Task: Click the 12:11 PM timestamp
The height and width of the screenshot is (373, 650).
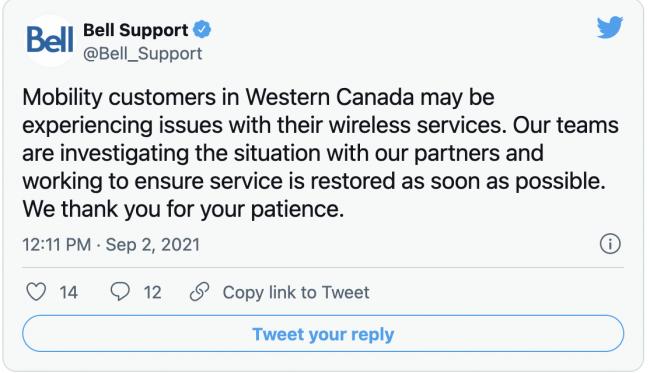Action: pyautogui.click(x=57, y=245)
